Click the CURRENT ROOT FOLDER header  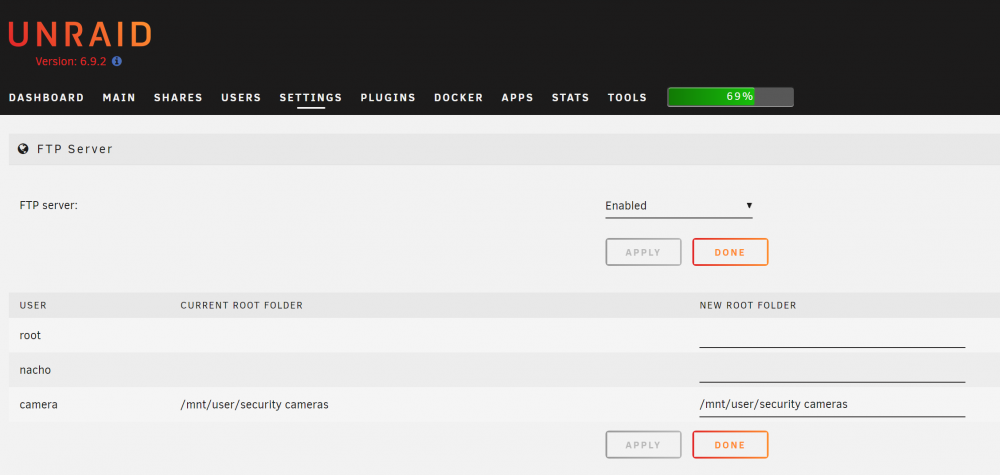tap(242, 305)
